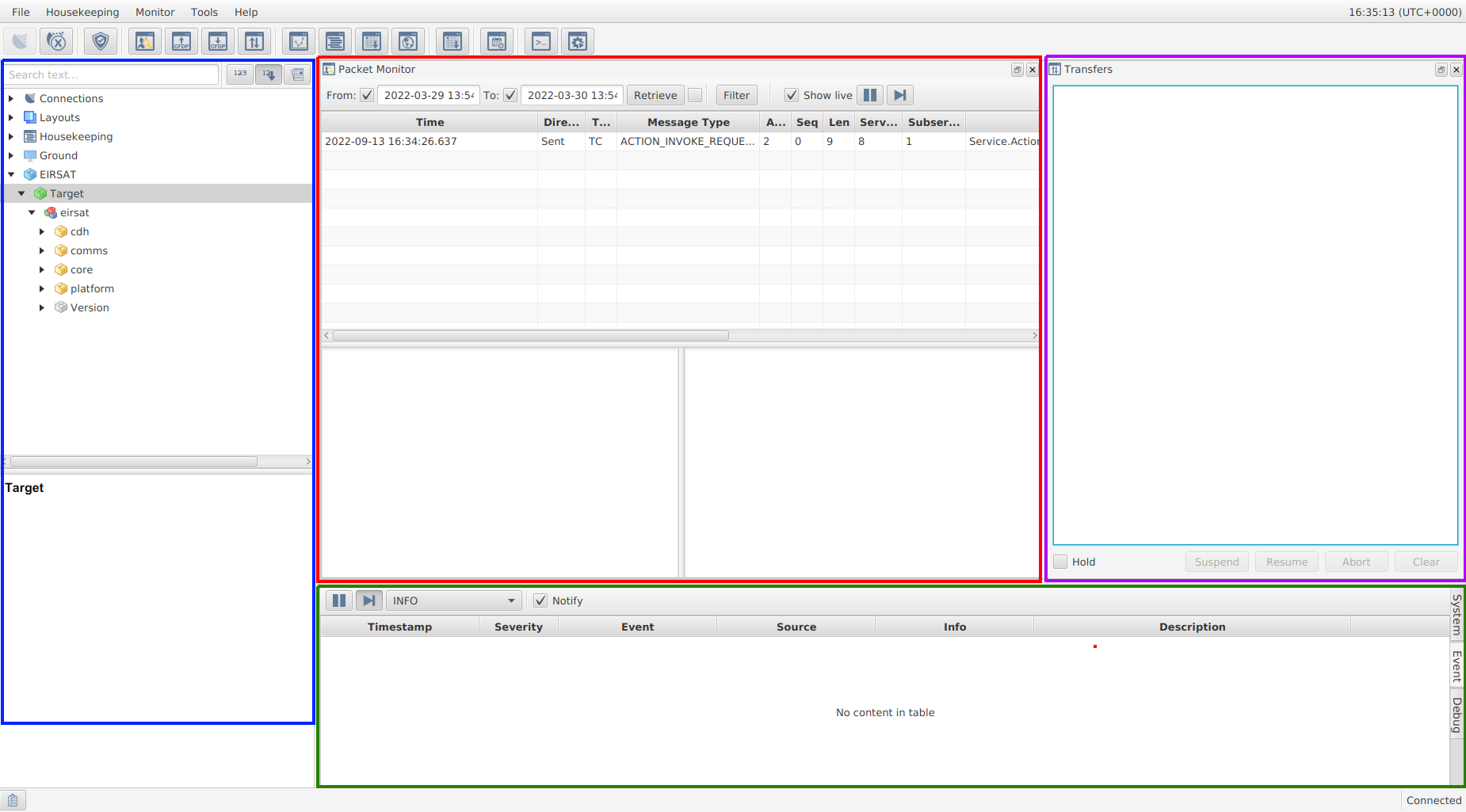Uncheck the Notify checkbox
The height and width of the screenshot is (812, 1466).
click(540, 600)
